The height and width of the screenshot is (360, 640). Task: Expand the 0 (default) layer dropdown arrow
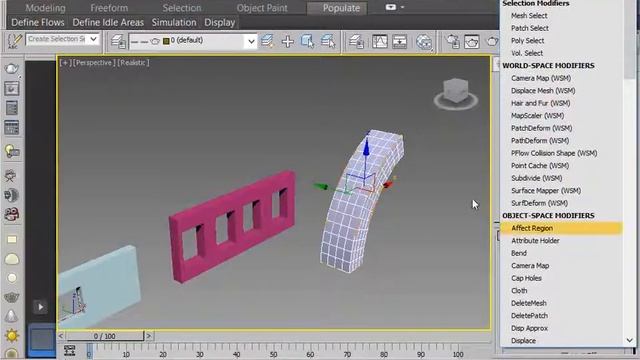[x=251, y=41]
